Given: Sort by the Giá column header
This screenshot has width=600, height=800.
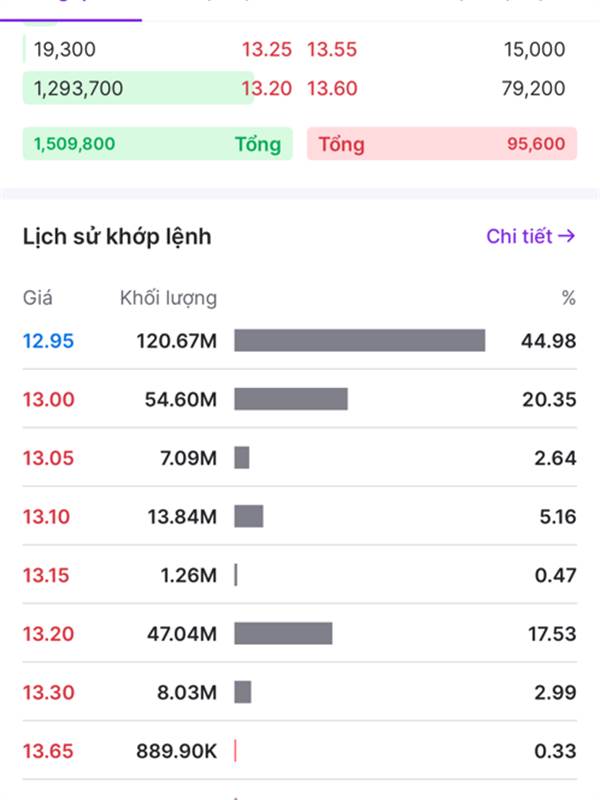Looking at the screenshot, I should [x=38, y=298].
